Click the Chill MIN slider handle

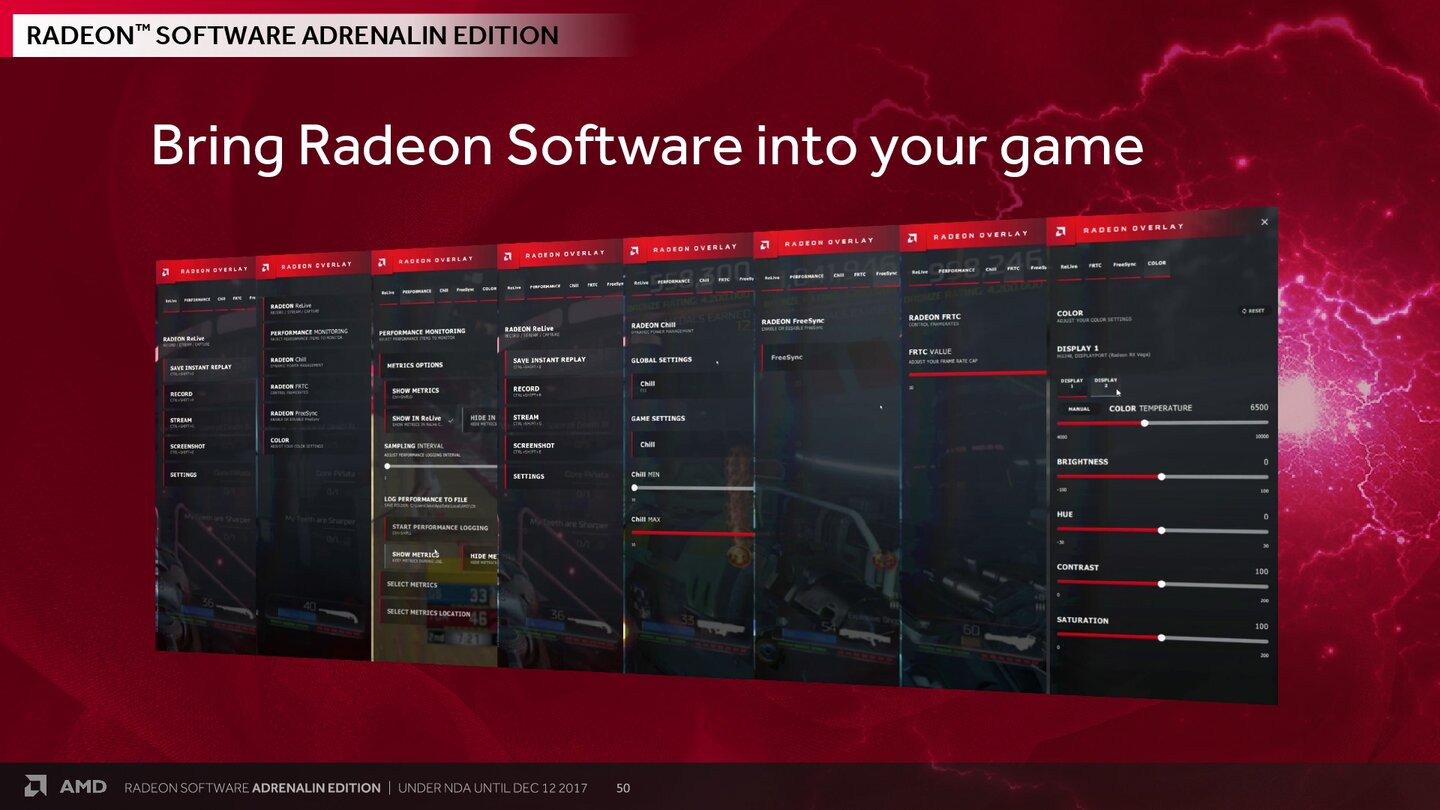click(x=634, y=488)
